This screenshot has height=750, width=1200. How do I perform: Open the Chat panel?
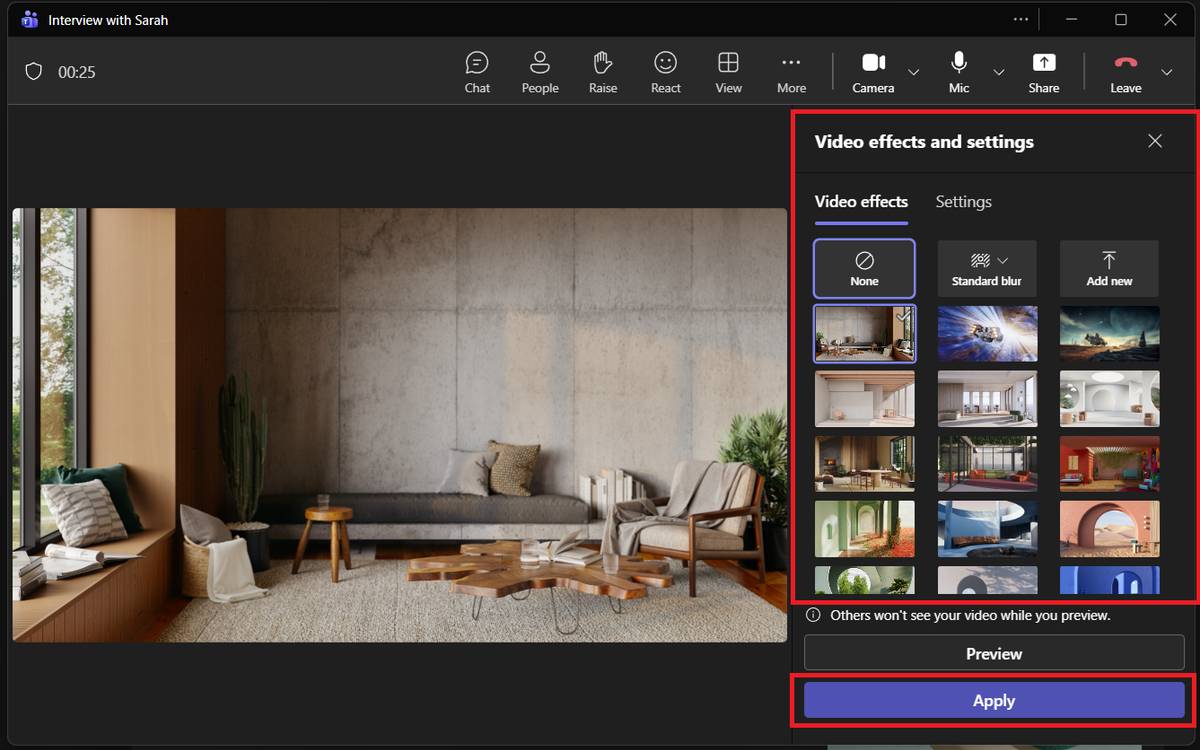pos(477,73)
